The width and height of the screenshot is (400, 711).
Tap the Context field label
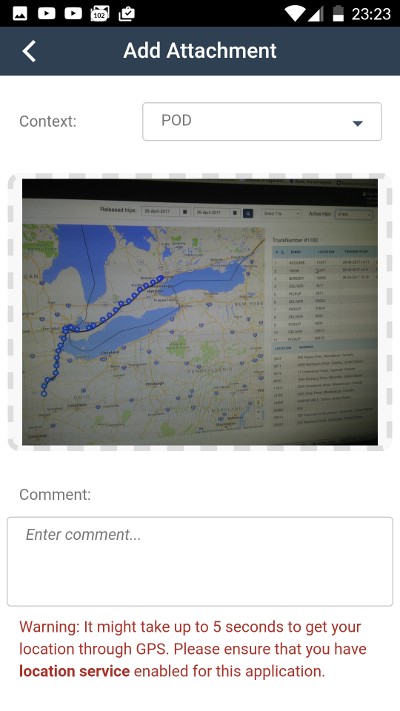(48, 122)
